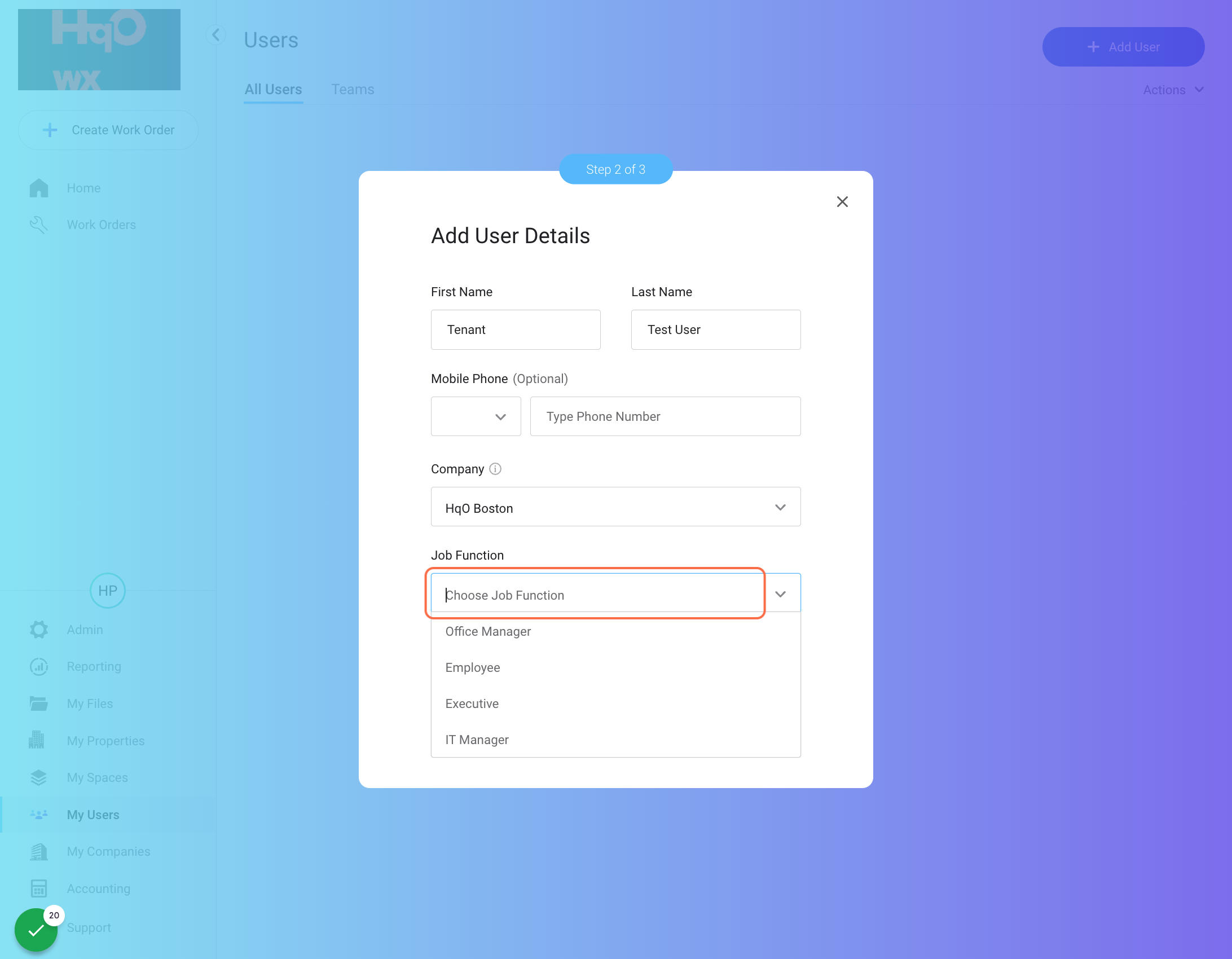
Task: Open the Company dropdown showing HqO Boston
Action: click(615, 507)
